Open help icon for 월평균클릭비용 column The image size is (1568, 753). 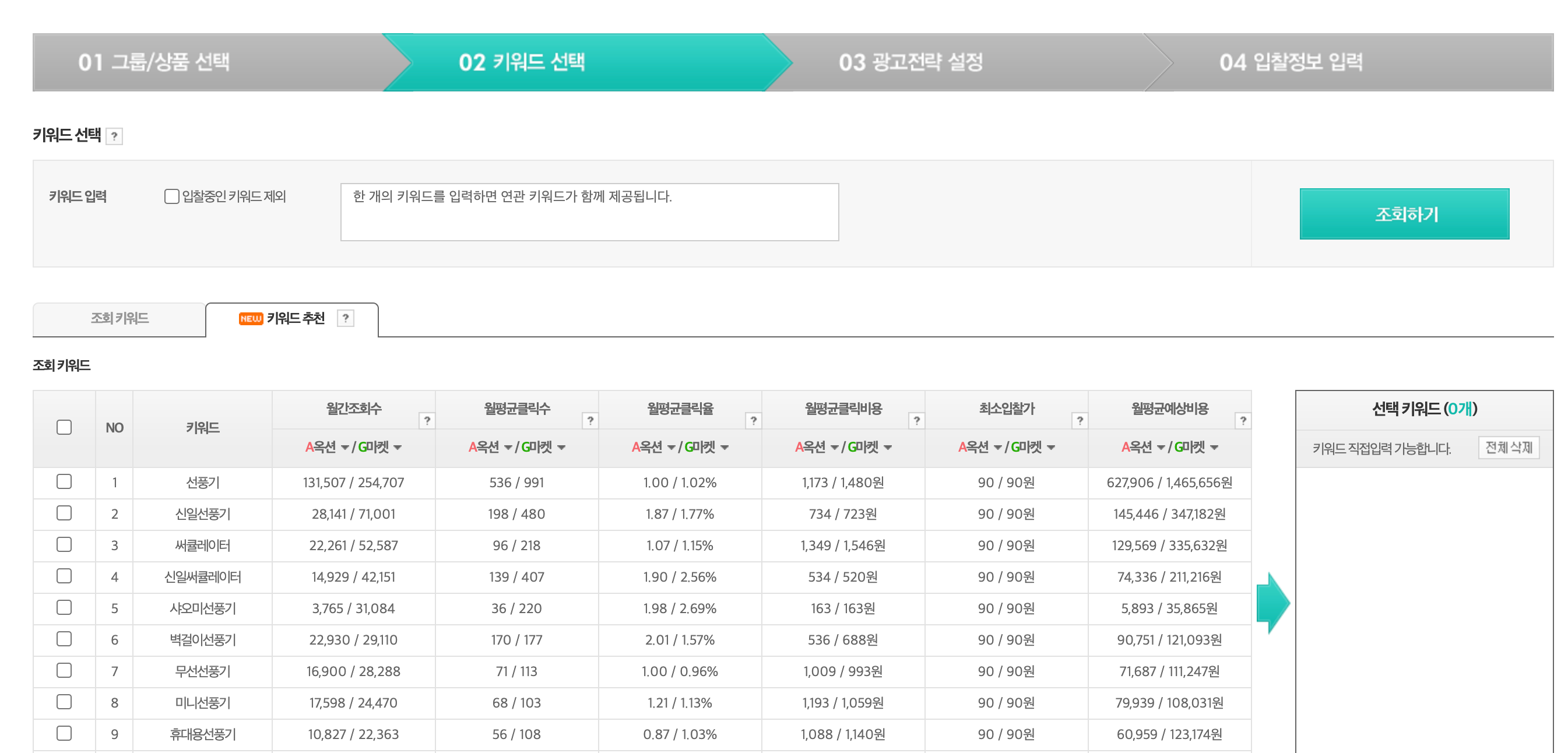pyautogui.click(x=916, y=420)
